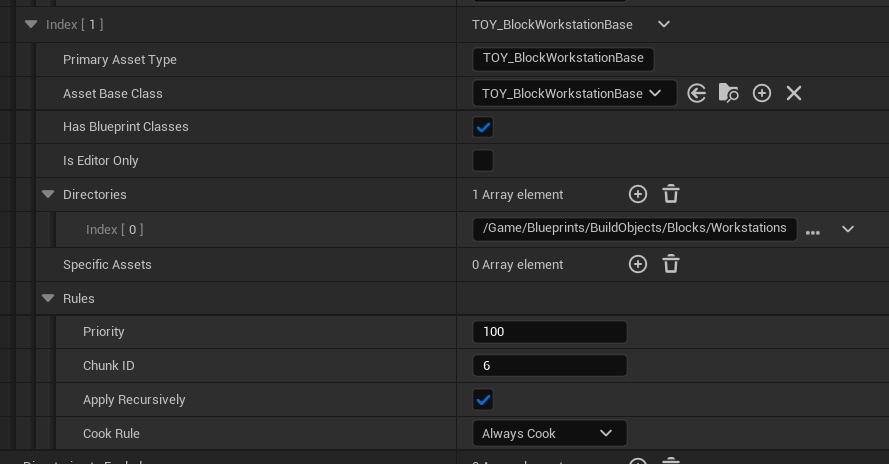Empty Specific Assets array with trash icon
The width and height of the screenshot is (889, 464).
click(x=671, y=264)
